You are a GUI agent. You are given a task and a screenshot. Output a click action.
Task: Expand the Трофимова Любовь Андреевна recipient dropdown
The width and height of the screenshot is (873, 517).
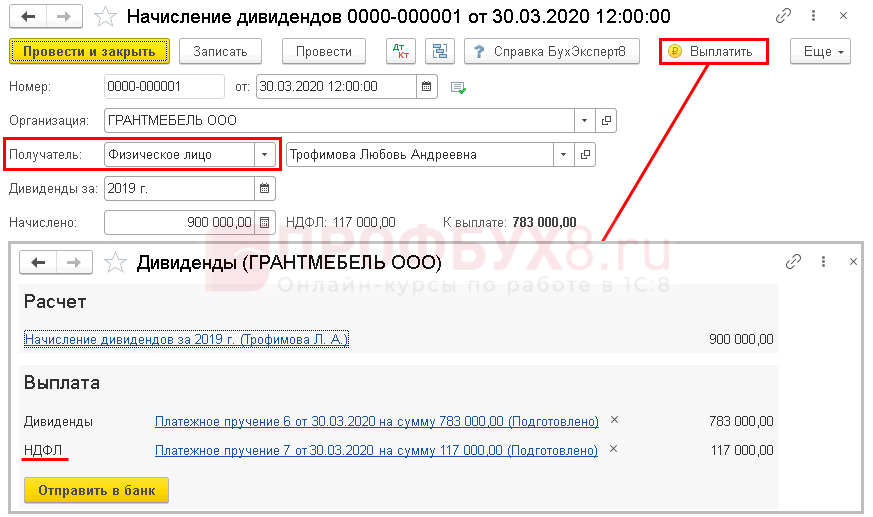(x=563, y=154)
